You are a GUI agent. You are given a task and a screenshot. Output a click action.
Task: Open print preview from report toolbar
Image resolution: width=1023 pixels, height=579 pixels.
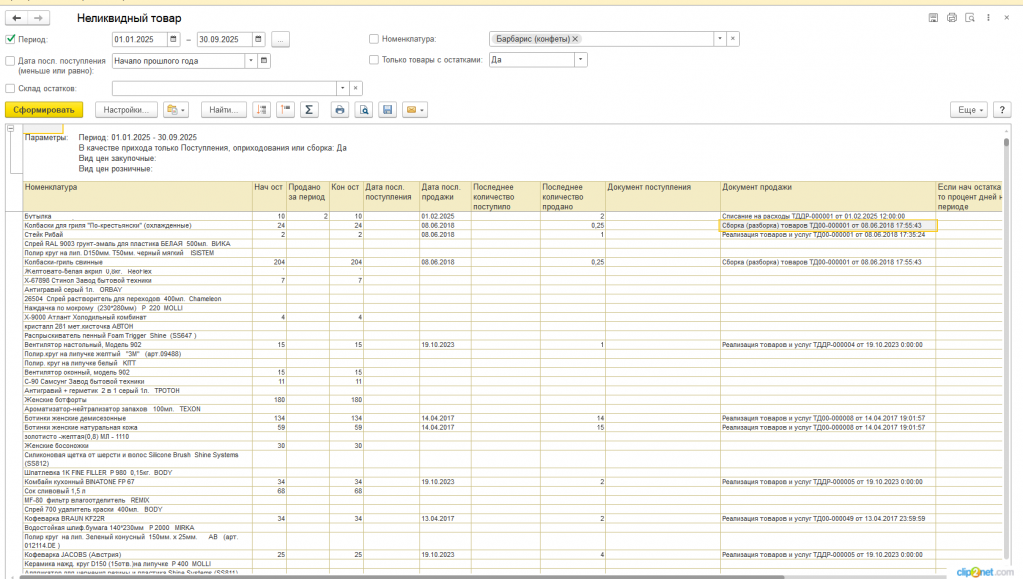click(363, 110)
